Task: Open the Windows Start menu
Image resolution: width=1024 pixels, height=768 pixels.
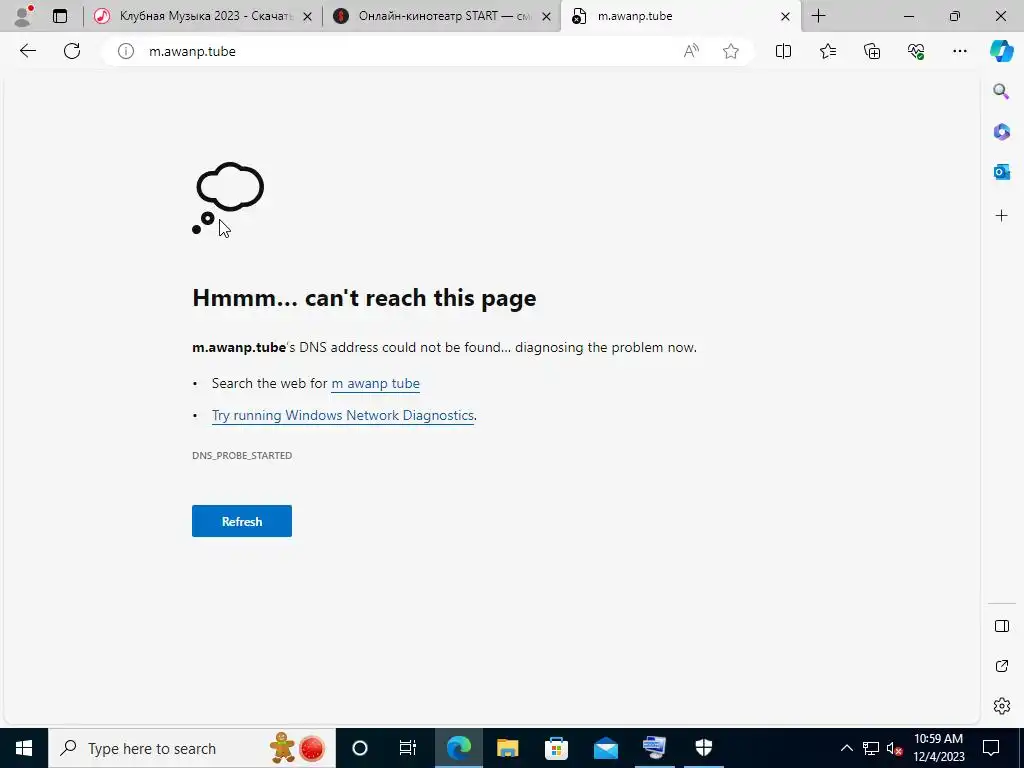Action: pos(24,748)
